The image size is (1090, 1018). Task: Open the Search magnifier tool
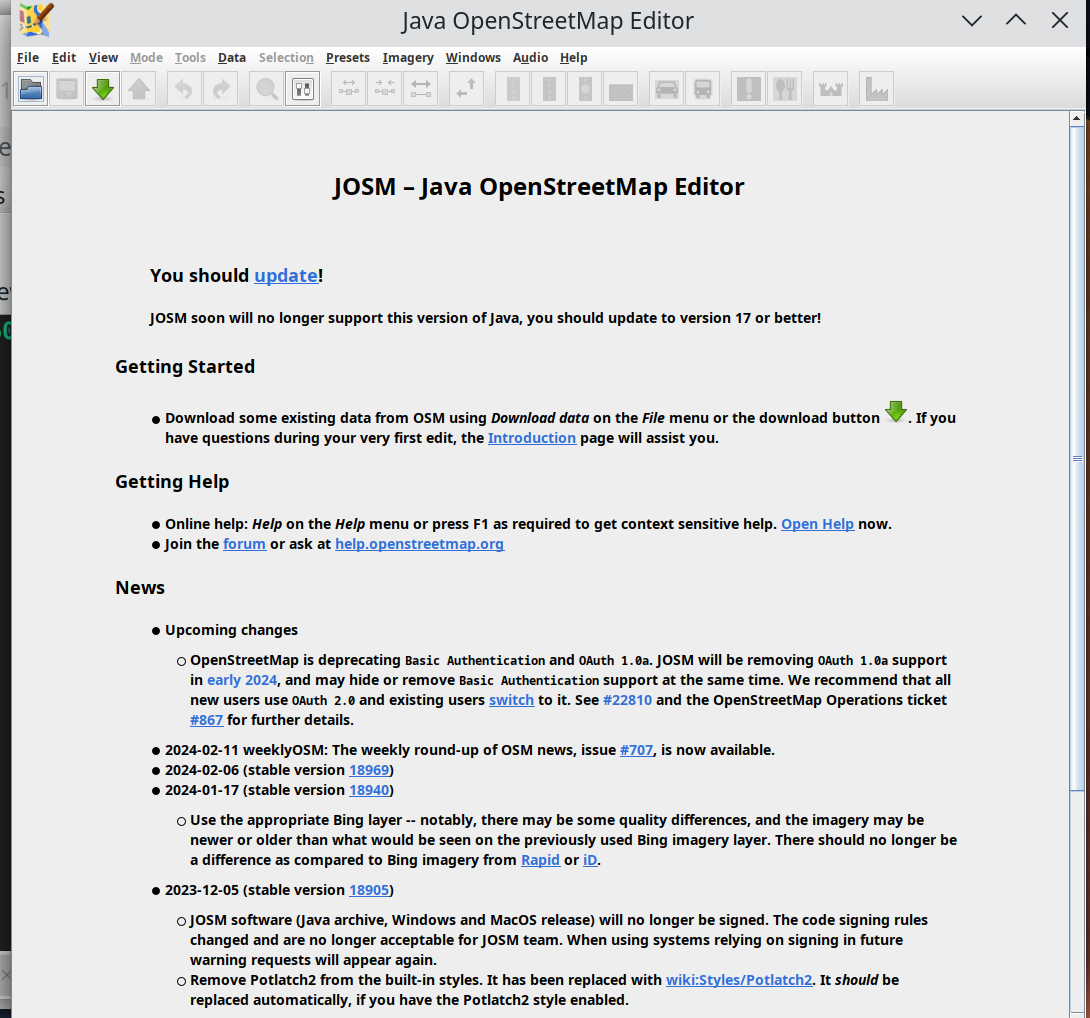(267, 89)
